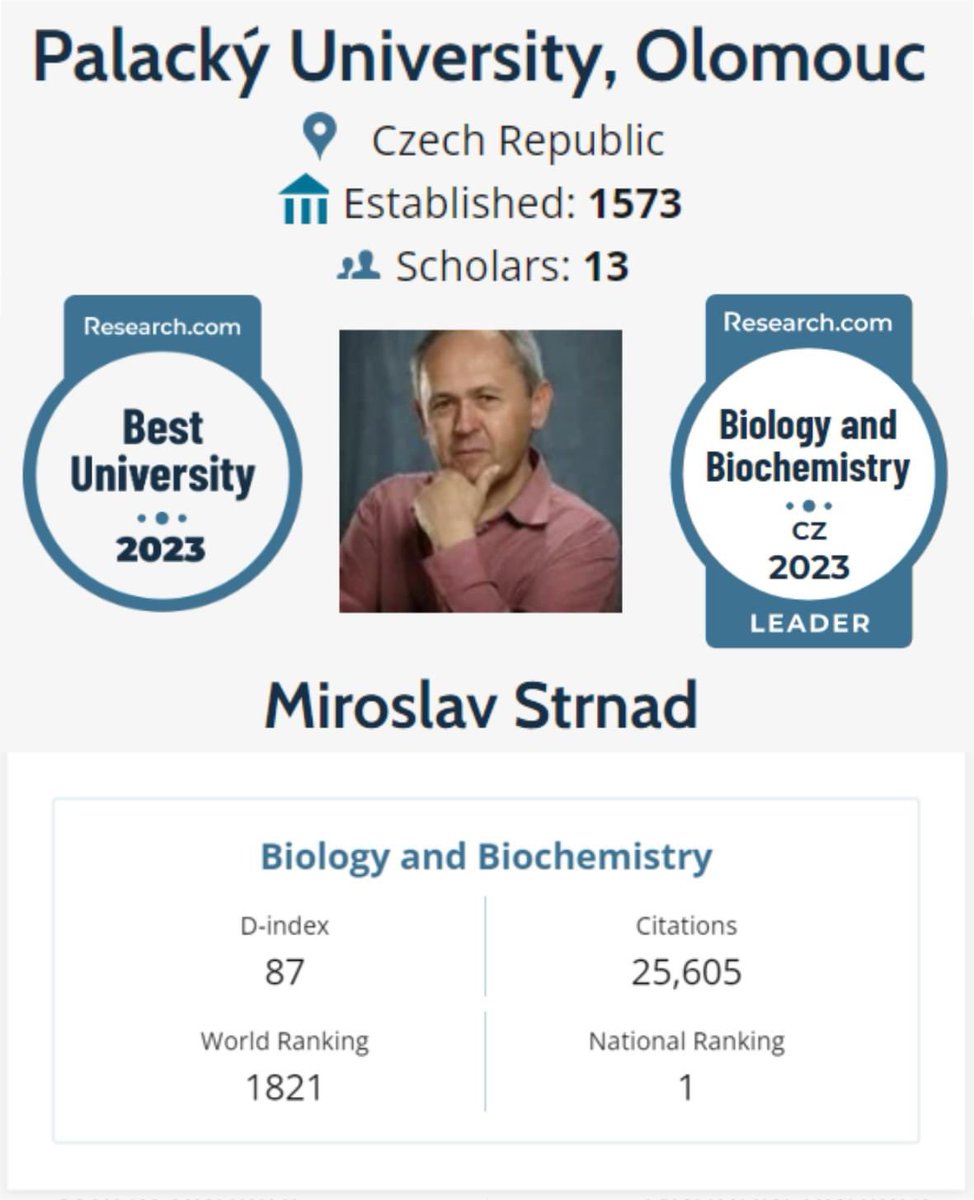
Task: Open Biology and Biochemistry card heading
Action: [486, 857]
